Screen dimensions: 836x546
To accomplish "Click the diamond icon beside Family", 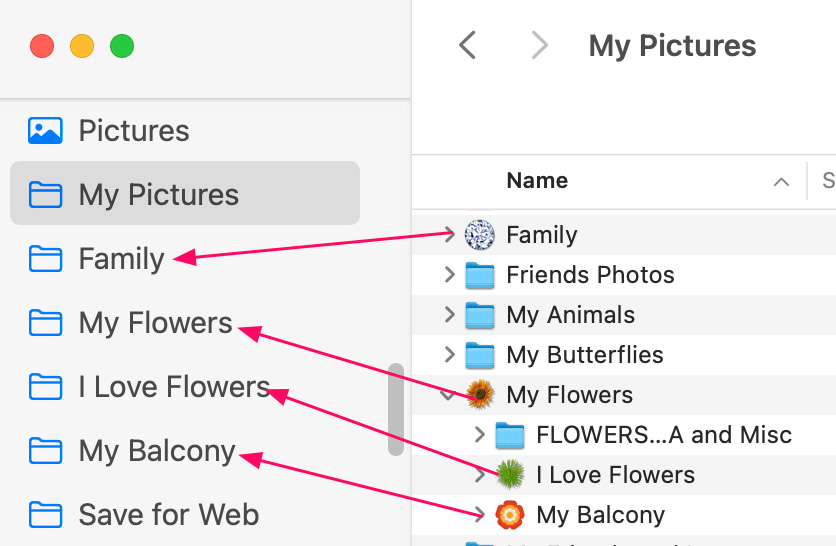I will [x=480, y=235].
